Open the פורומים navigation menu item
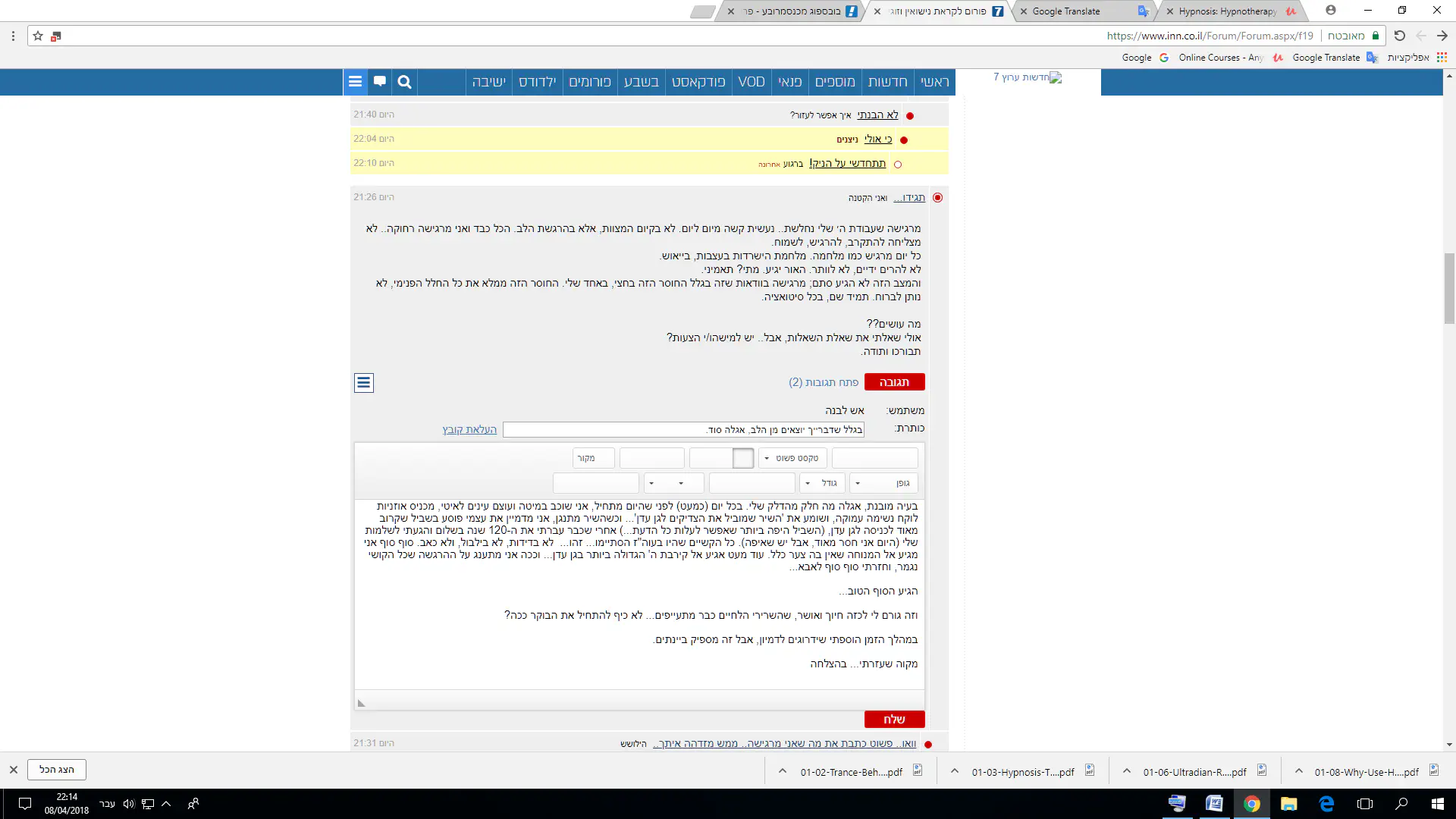Screen dimensions: 1456x819 tap(590, 82)
